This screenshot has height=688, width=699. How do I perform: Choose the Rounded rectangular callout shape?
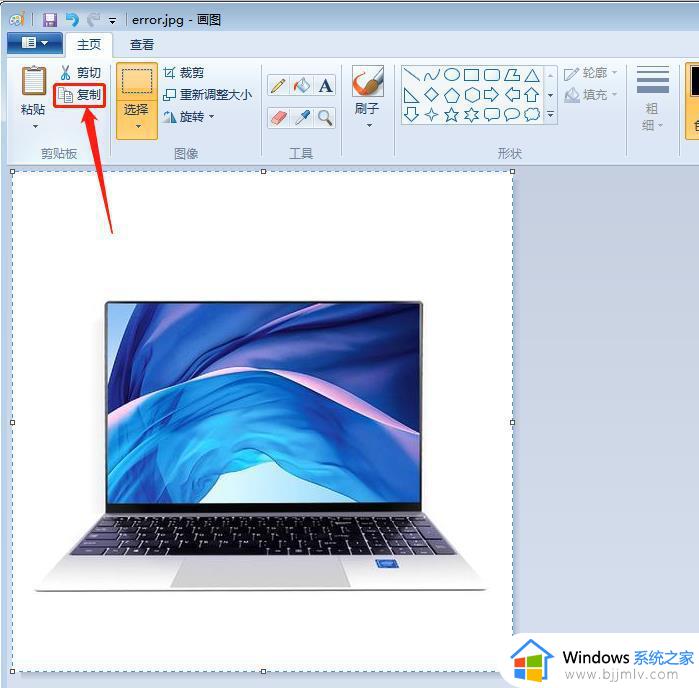point(492,115)
